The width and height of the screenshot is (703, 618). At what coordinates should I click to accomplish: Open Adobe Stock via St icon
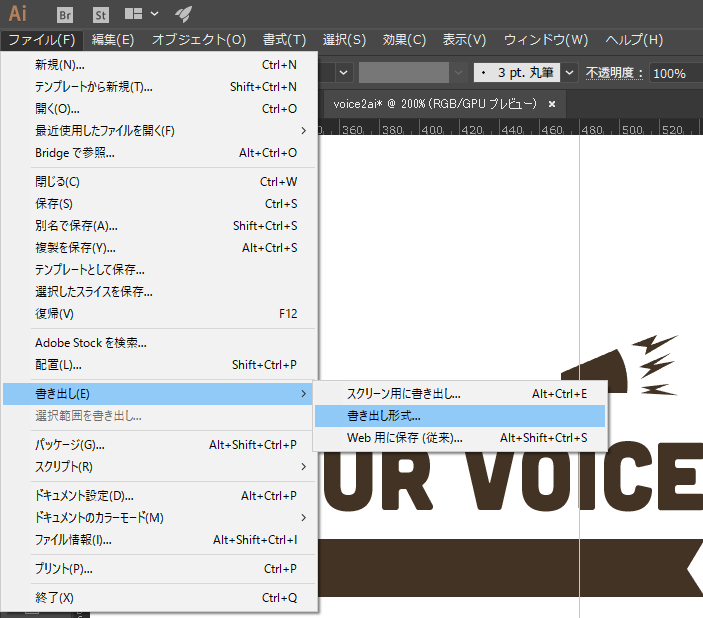[100, 15]
